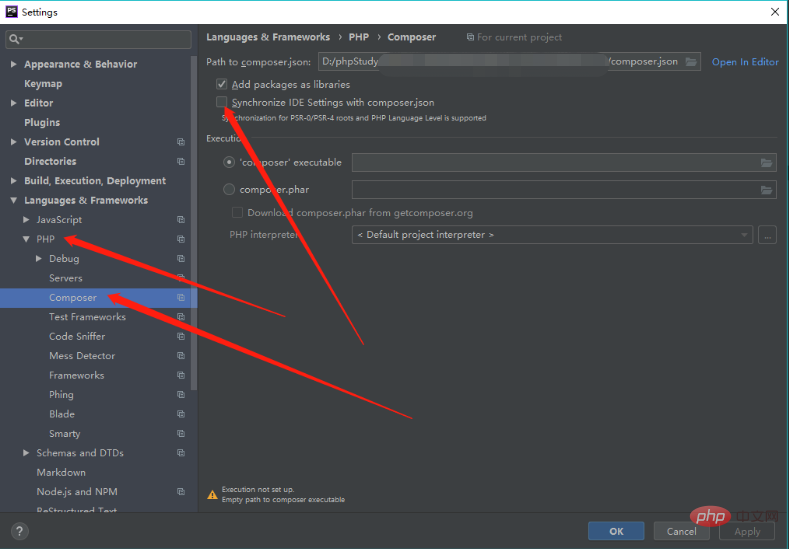Click project-level icon next to Smarty
789x549 pixels.
pyautogui.click(x=181, y=434)
